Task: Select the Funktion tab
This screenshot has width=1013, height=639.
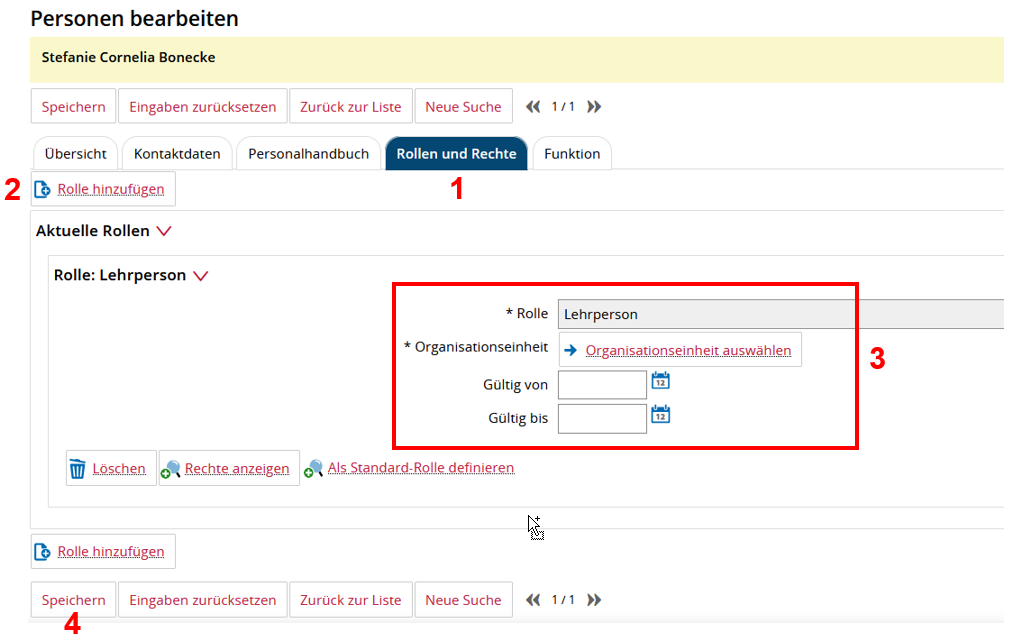Action: 571,154
